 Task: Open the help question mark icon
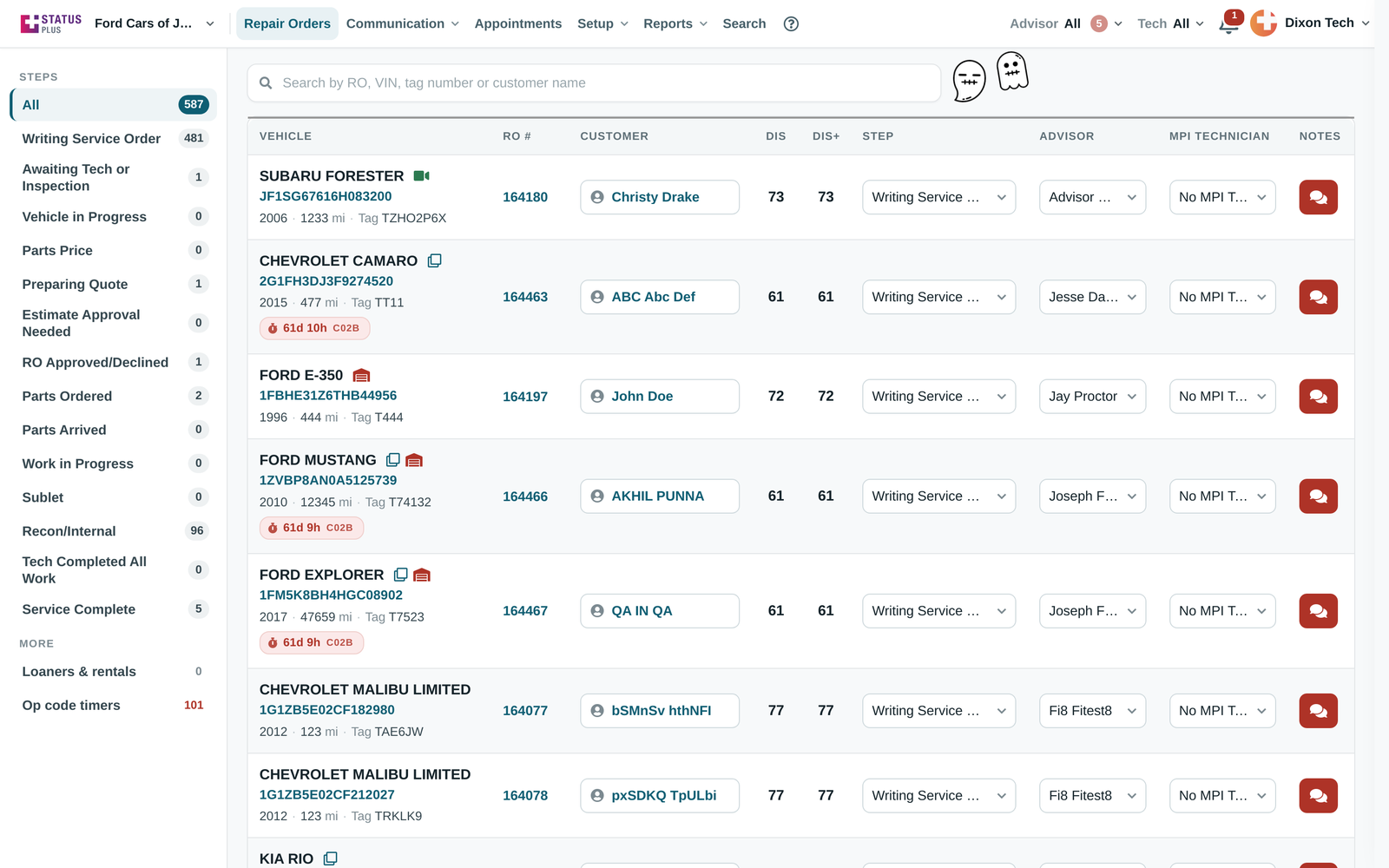[x=791, y=23]
